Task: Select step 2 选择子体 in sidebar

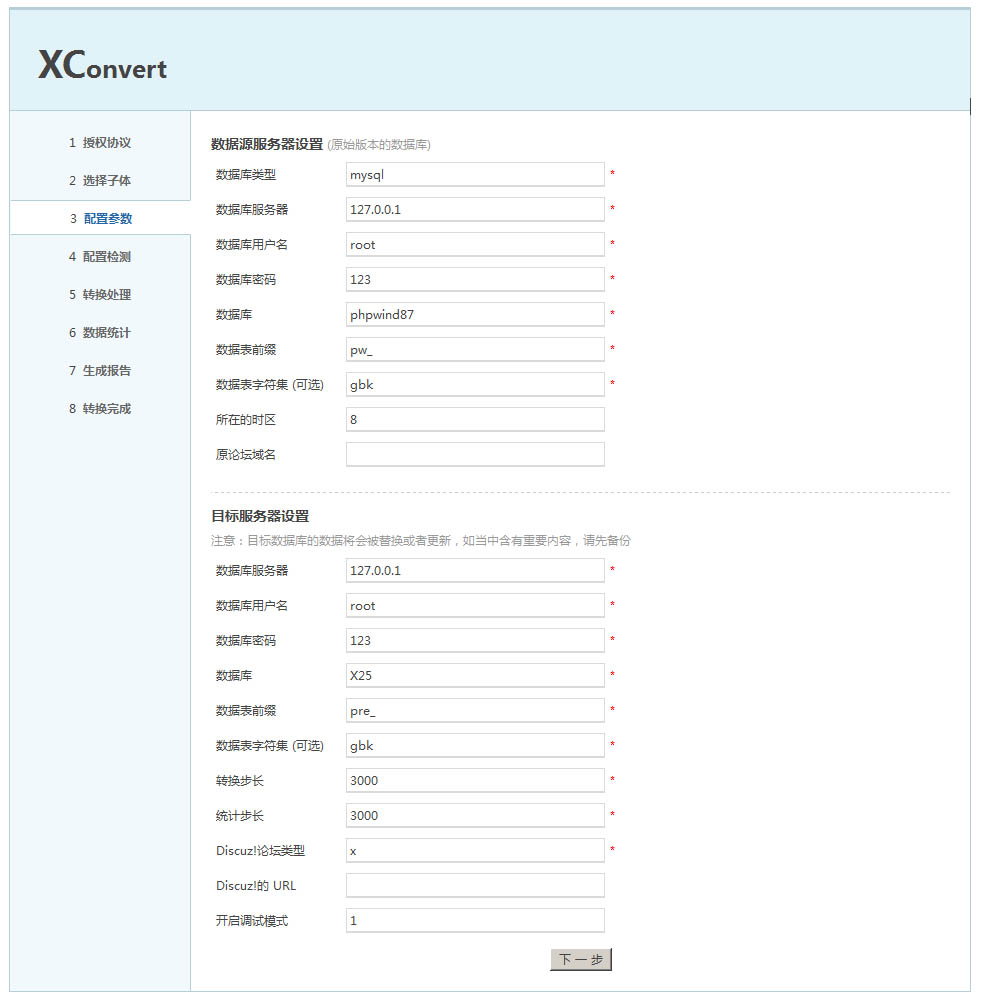Action: (100, 181)
